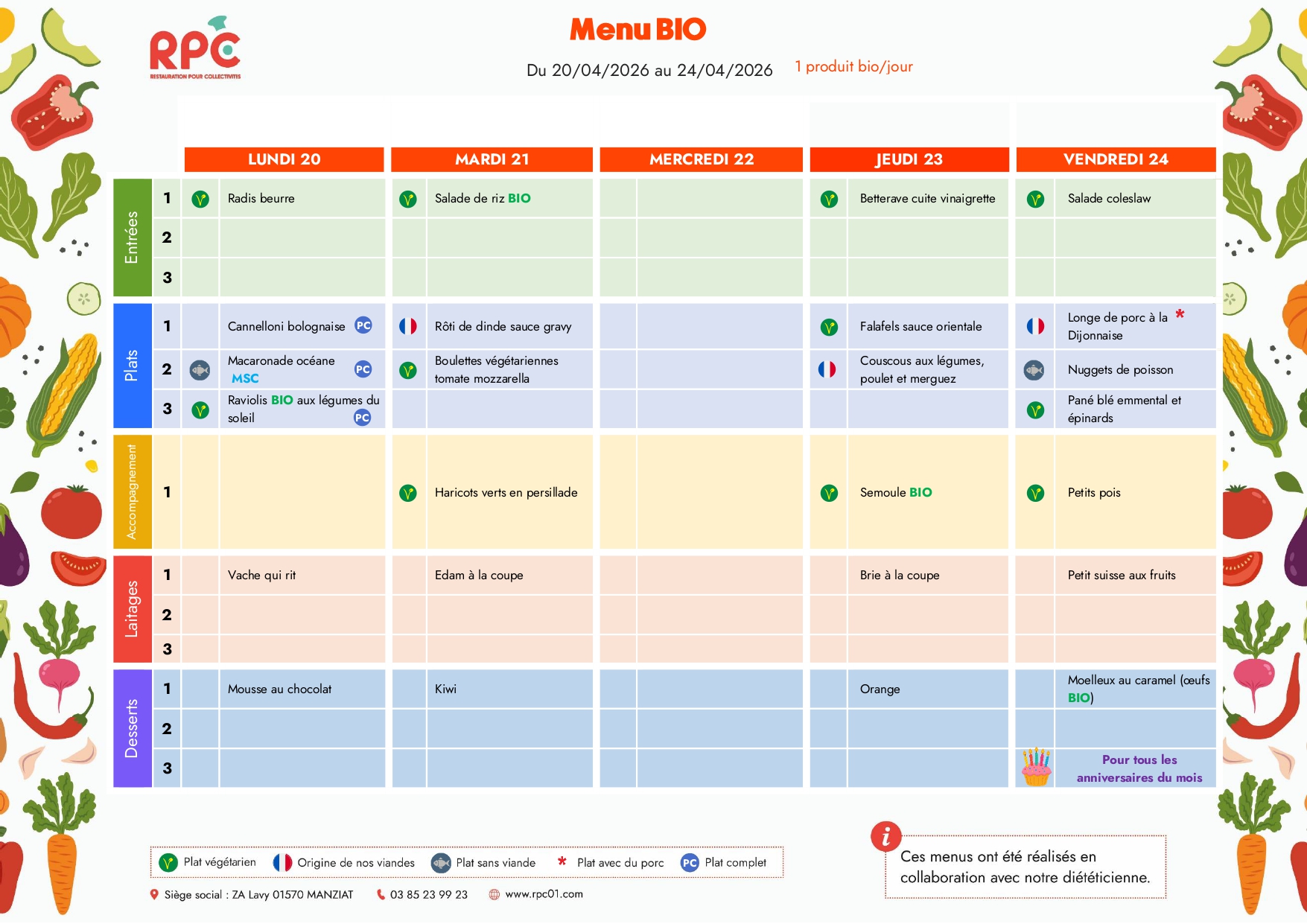Click the red asterisk beside Longe de porc
This screenshot has width=1307, height=924.
1180,314
